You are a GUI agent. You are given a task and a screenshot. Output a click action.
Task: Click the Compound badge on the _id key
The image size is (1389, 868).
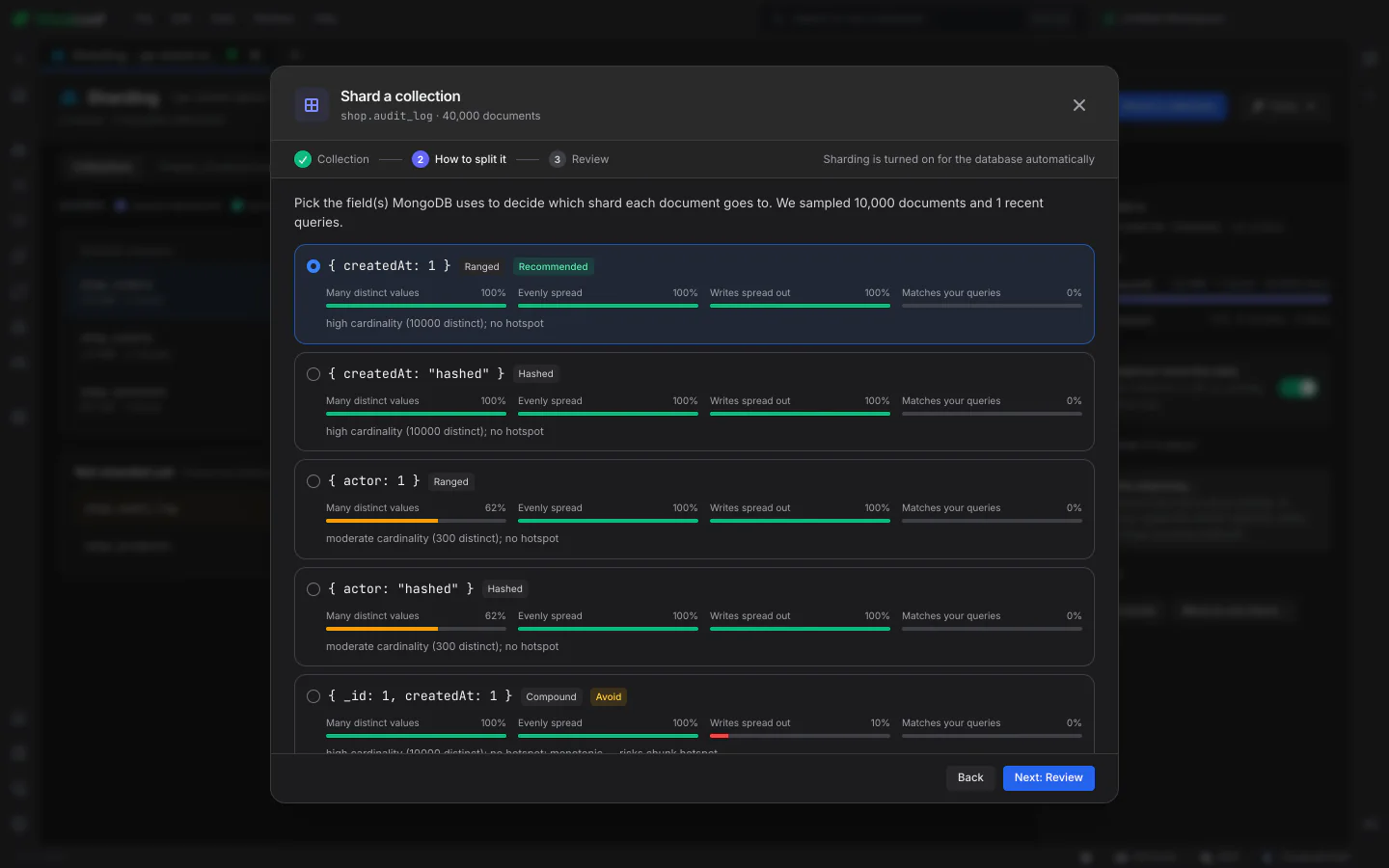pyautogui.click(x=551, y=696)
